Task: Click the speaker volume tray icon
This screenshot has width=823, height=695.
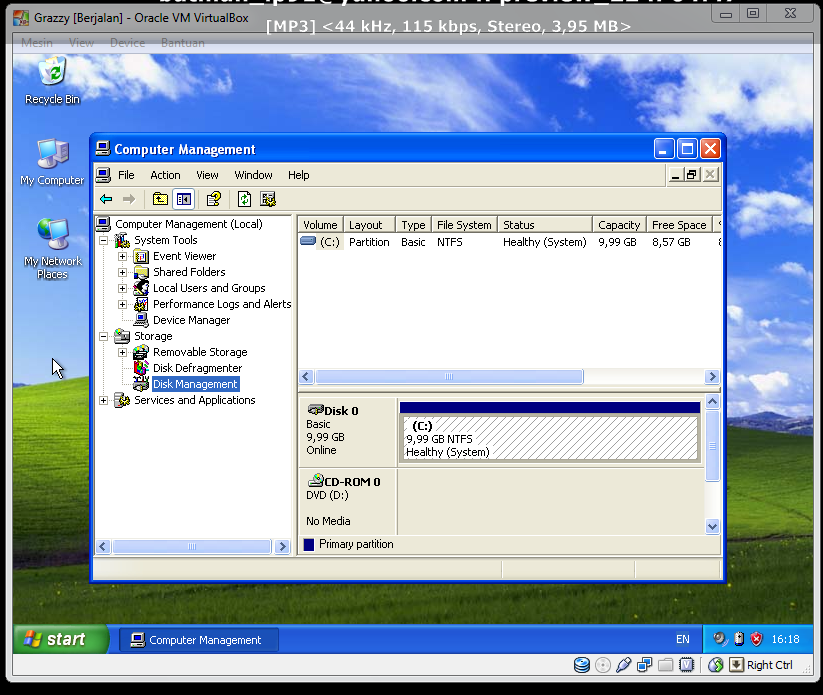Action: [x=720, y=639]
